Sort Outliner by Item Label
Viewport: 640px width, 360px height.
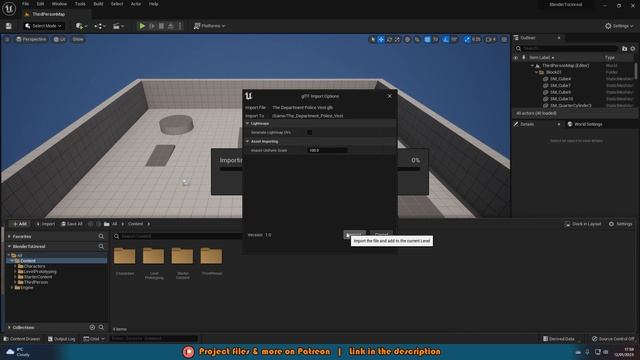point(541,58)
